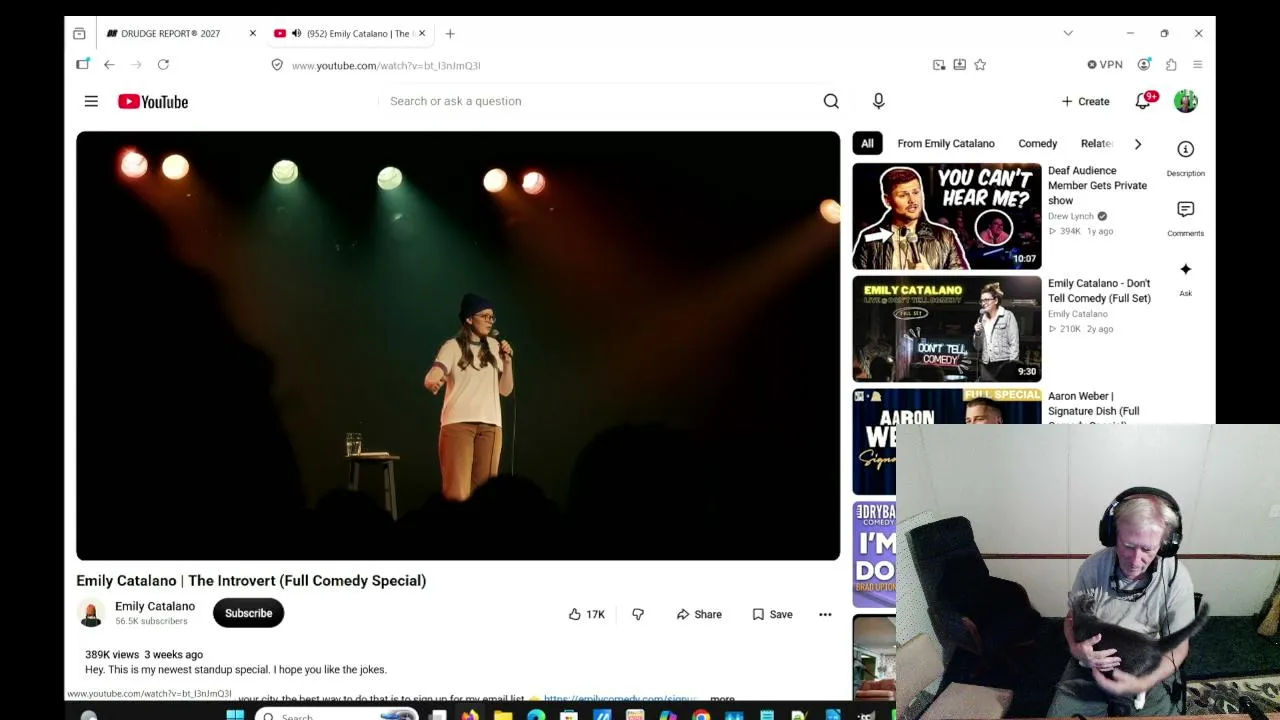The image size is (1280, 720).
Task: Reload the page in browser toolbar
Action: [163, 65]
